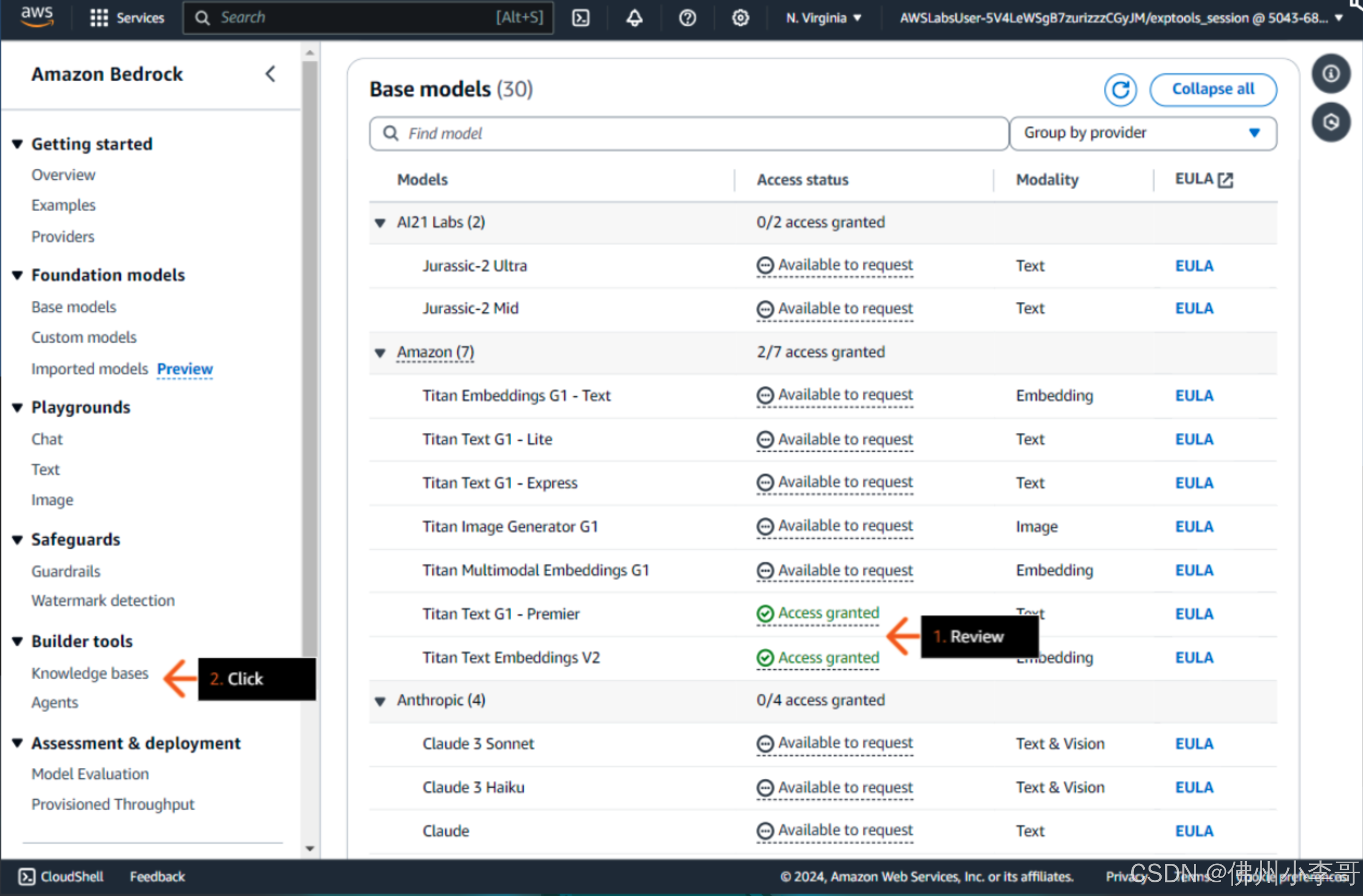
Task: Open Watermark detection
Action: (x=103, y=600)
